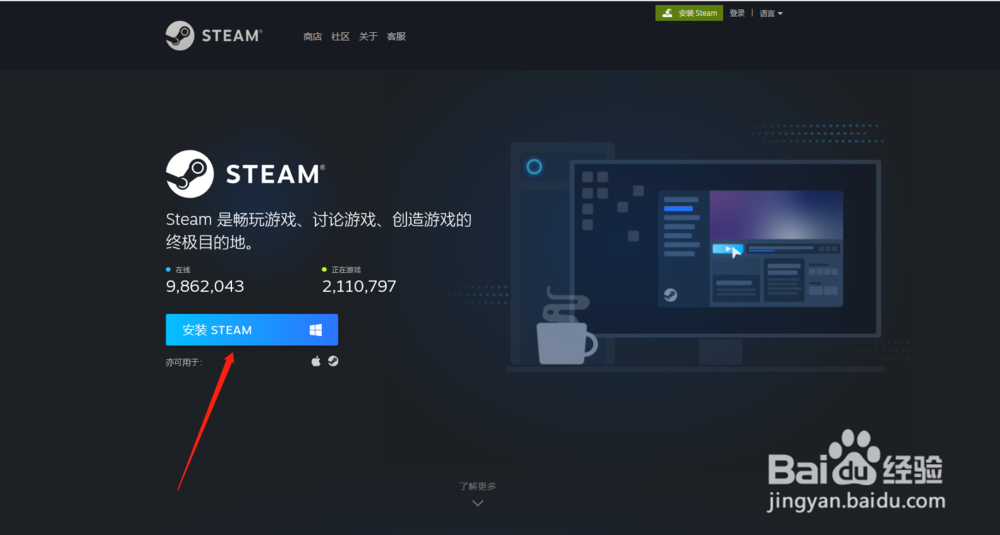Click the large STEAM hero logo
1000x535 pixels.
tap(246, 173)
